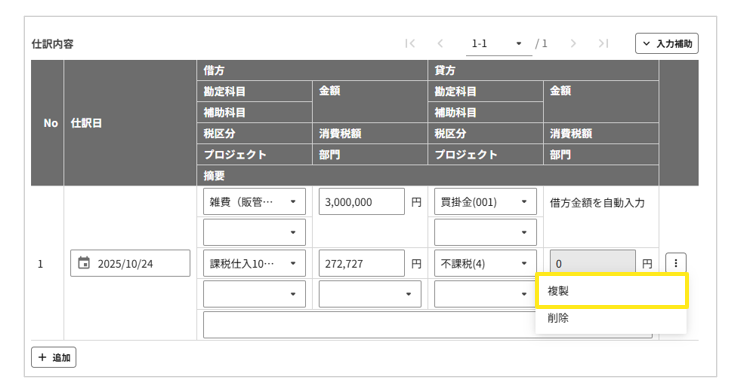The image size is (745, 391).
Task: Open the credit tax category 不課税(4) dropdown
Action: coord(485,263)
